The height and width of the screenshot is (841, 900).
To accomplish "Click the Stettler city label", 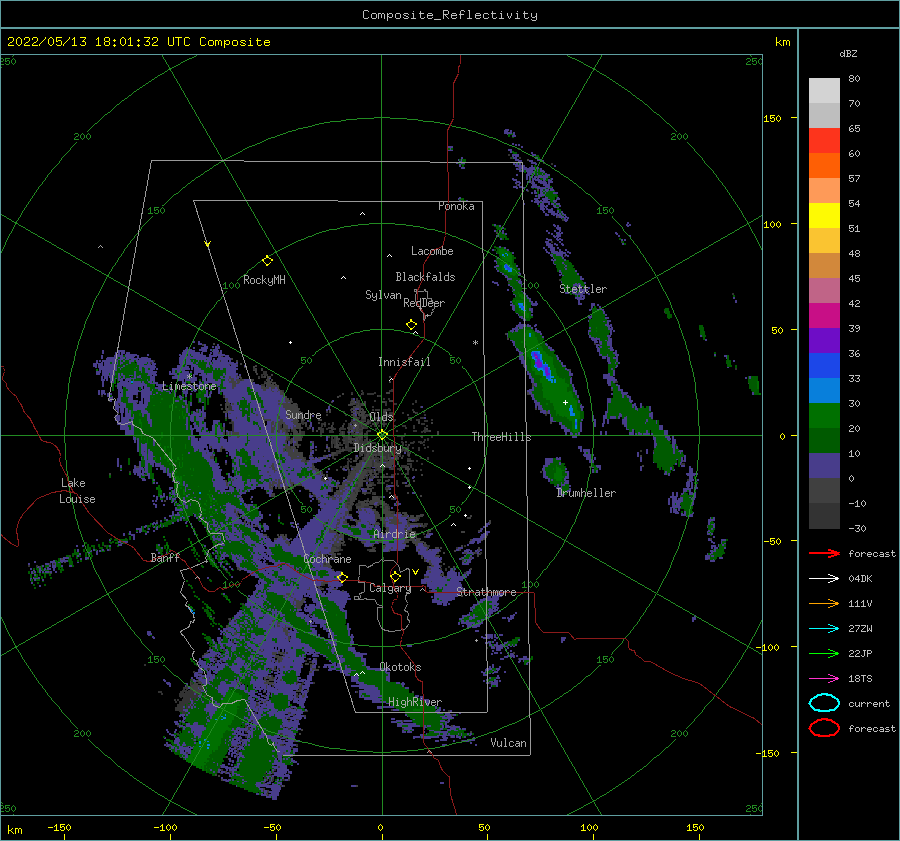I will tap(583, 289).
